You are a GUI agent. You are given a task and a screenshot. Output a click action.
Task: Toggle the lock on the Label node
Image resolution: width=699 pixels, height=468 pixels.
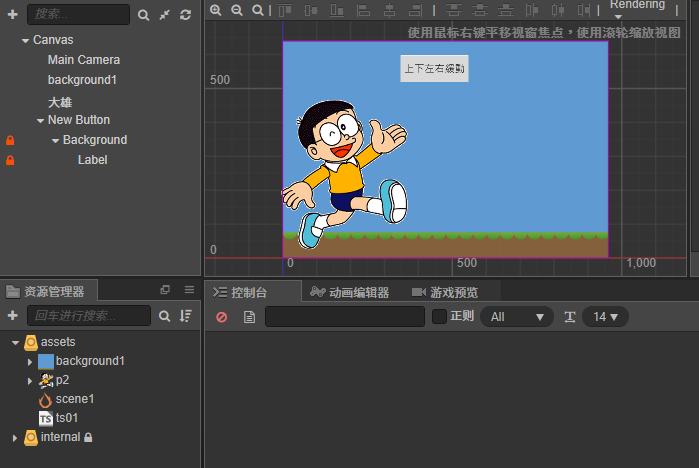coord(10,160)
